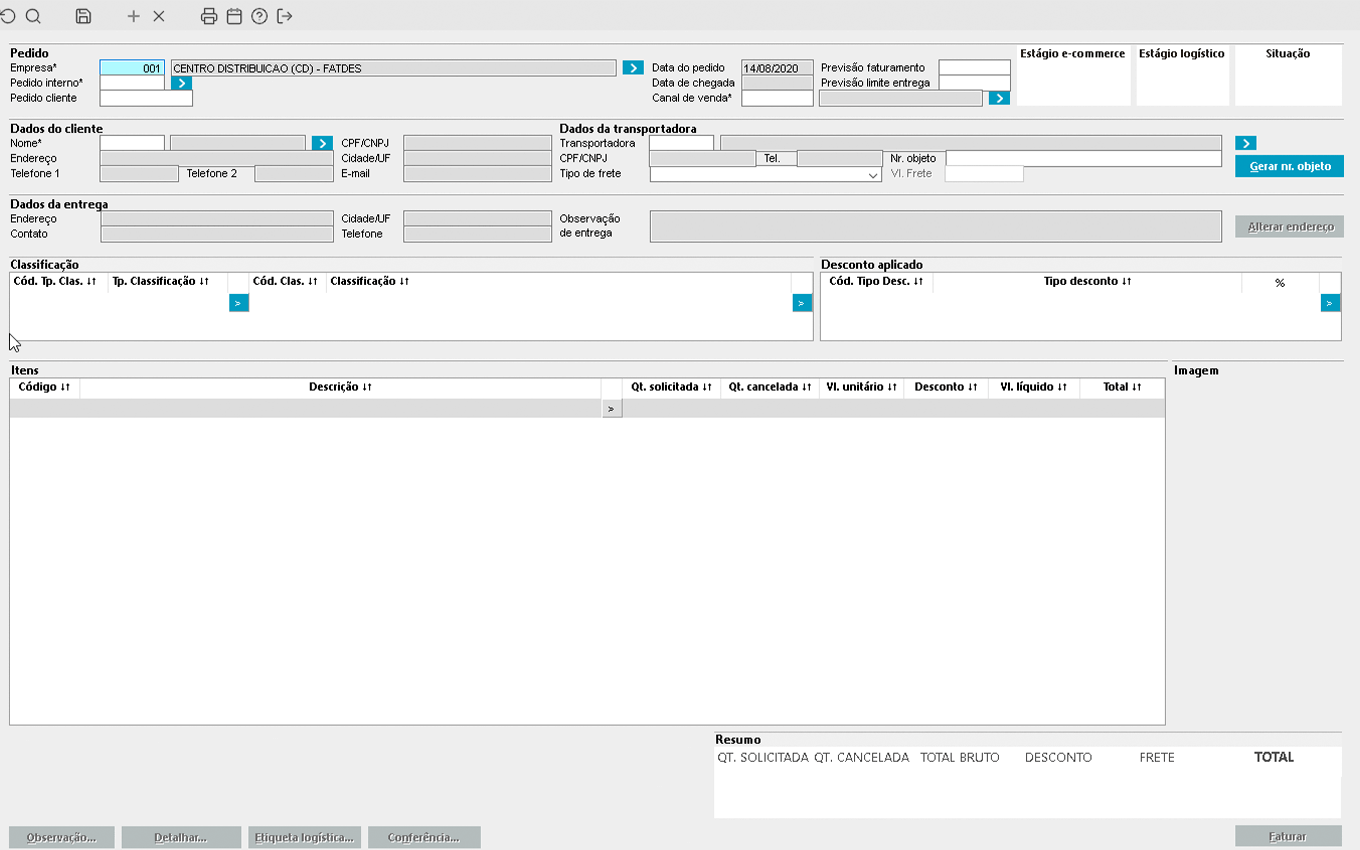Click the search magnifier toolbar icon

pyautogui.click(x=33, y=16)
